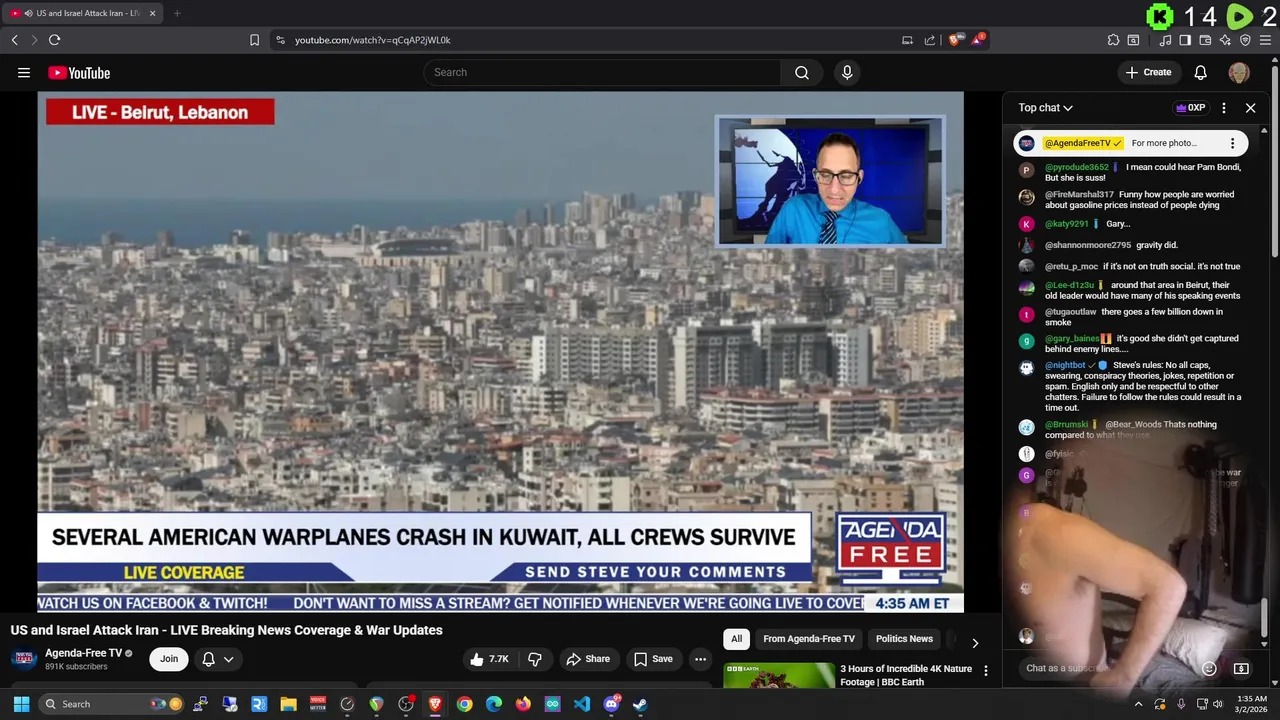
Task: Open the subscription notification bell dropdown
Action: click(x=218, y=659)
